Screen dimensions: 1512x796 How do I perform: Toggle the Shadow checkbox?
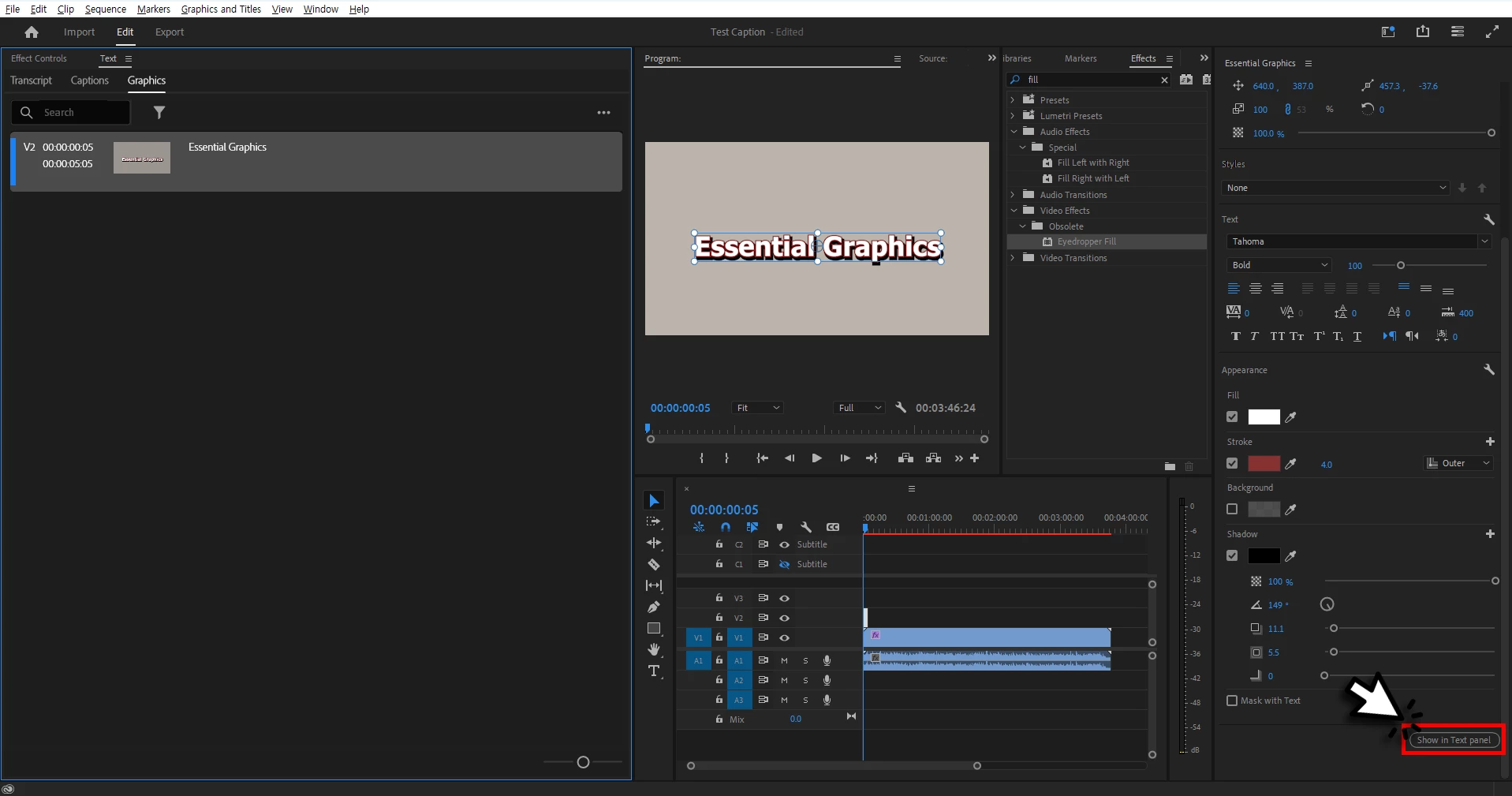tap(1232, 555)
